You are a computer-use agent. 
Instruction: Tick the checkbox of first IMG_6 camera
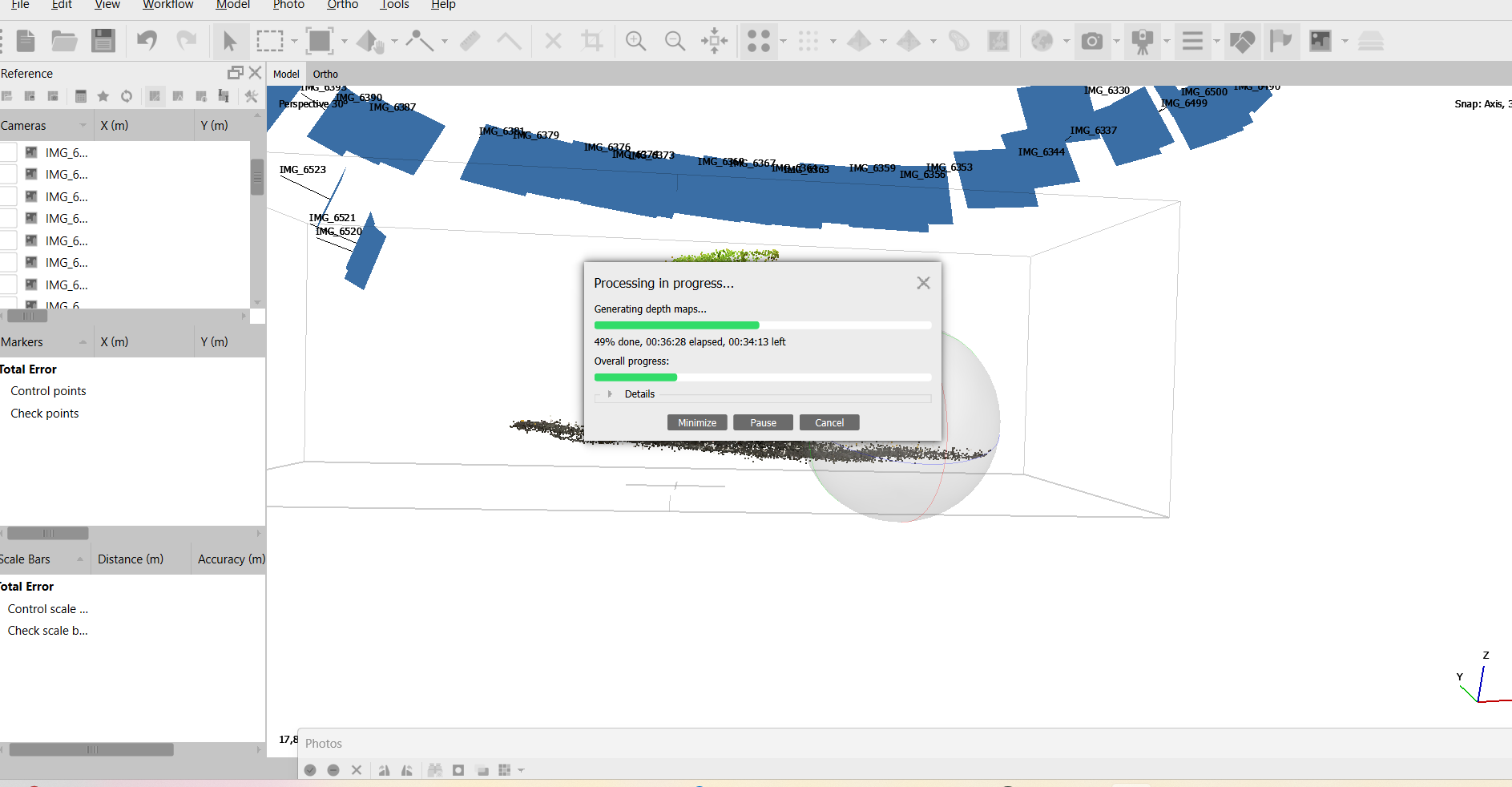coord(9,152)
